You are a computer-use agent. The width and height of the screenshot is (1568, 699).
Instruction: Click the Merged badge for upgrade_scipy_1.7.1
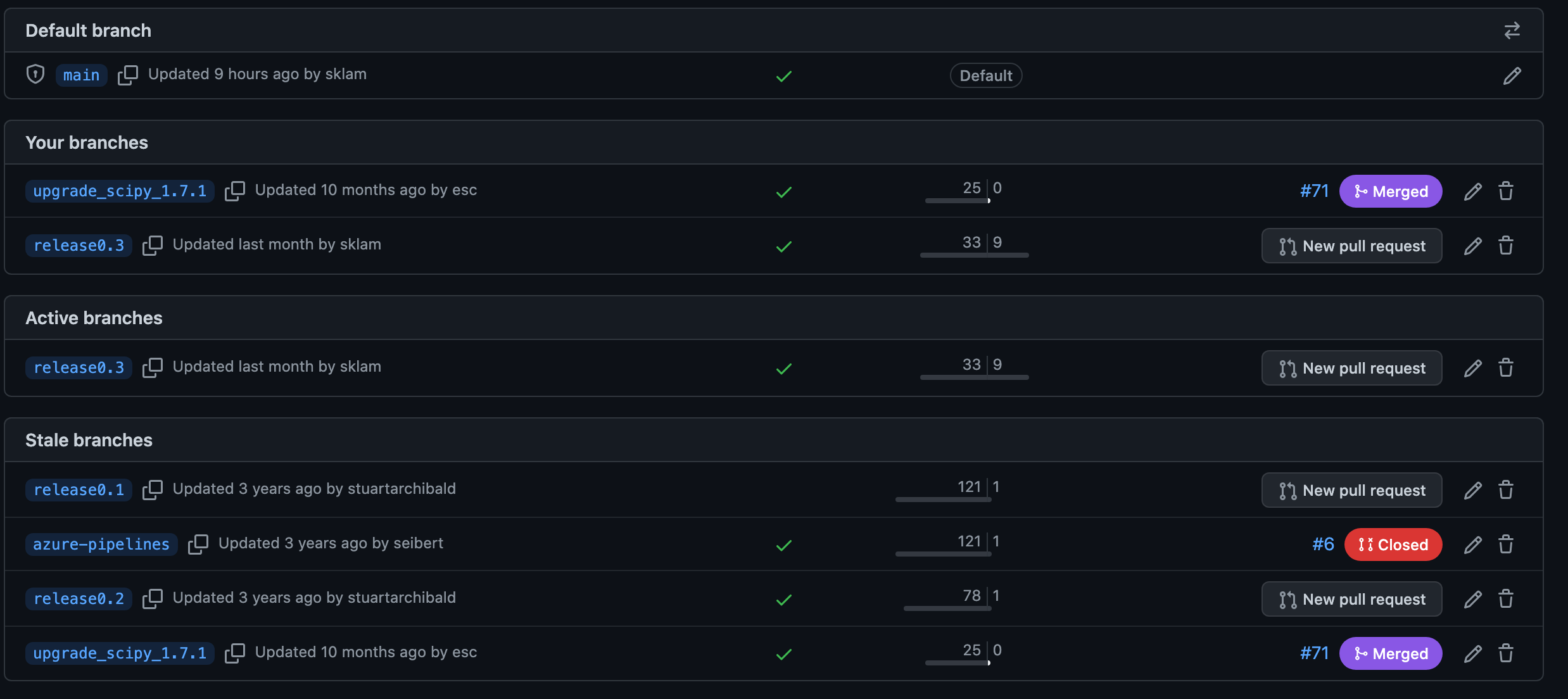pos(1391,191)
